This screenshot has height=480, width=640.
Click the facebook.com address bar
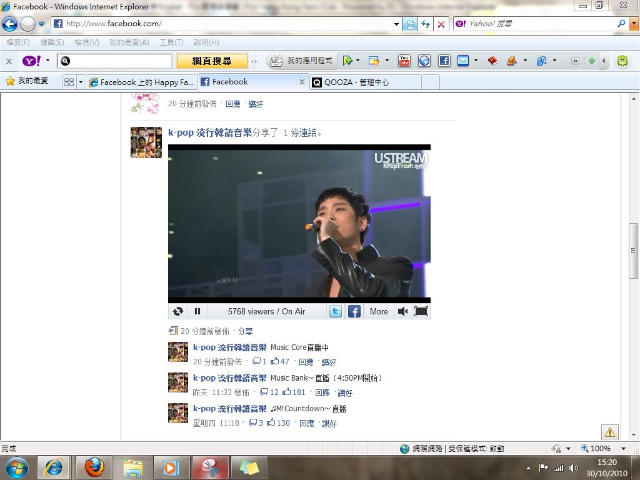[224, 24]
